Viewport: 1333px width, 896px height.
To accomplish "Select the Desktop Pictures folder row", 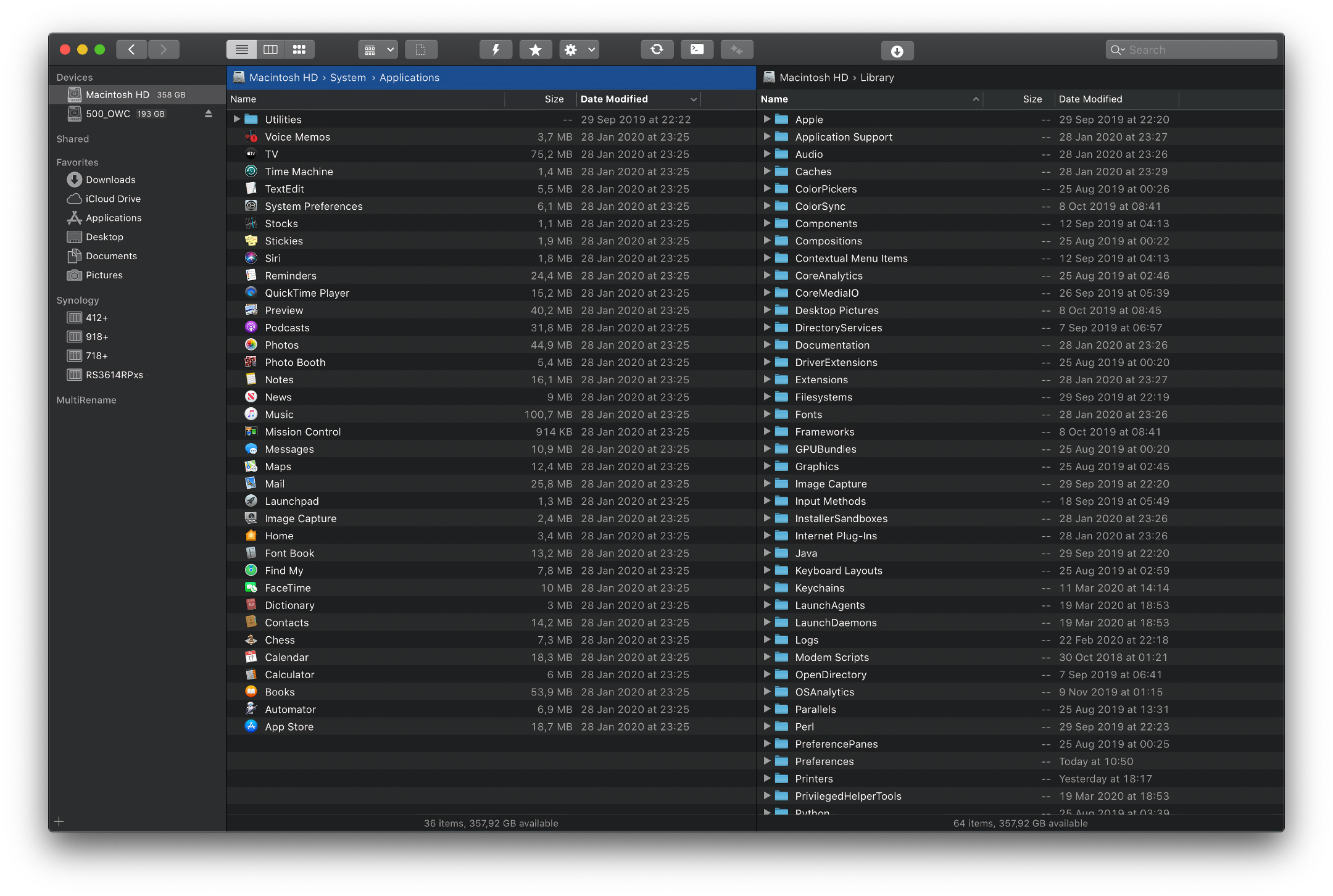I will pos(1021,310).
